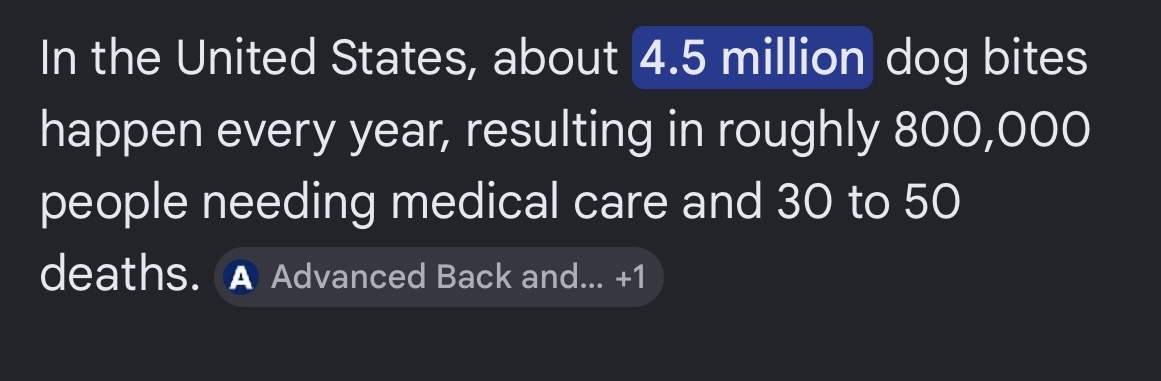Click the +1 additional sources indicator
Image resolution: width=1161 pixels, height=381 pixels.
(630, 277)
